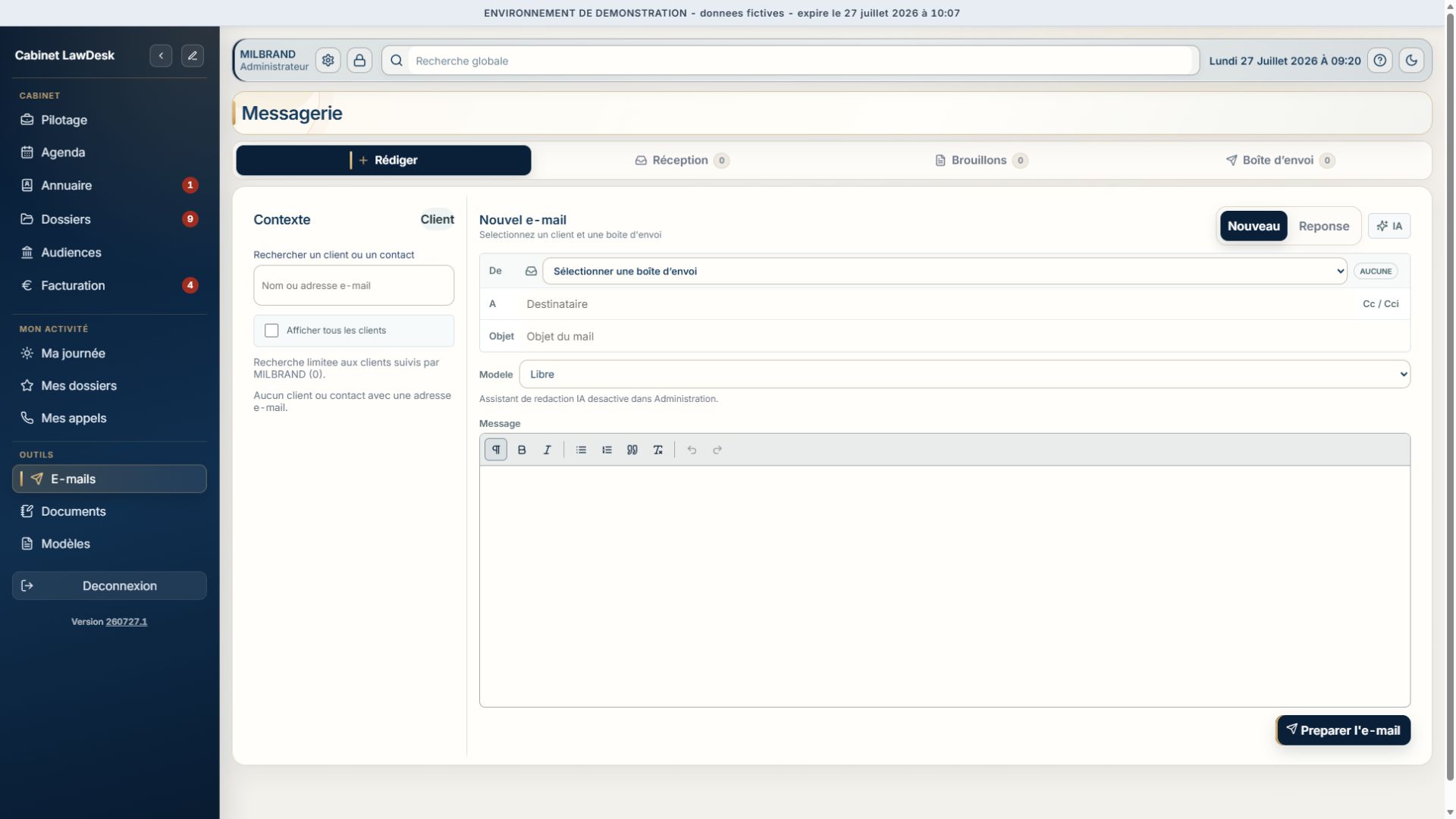Open the Sélectionner une boîte d'envoi dropdown

[x=944, y=271]
